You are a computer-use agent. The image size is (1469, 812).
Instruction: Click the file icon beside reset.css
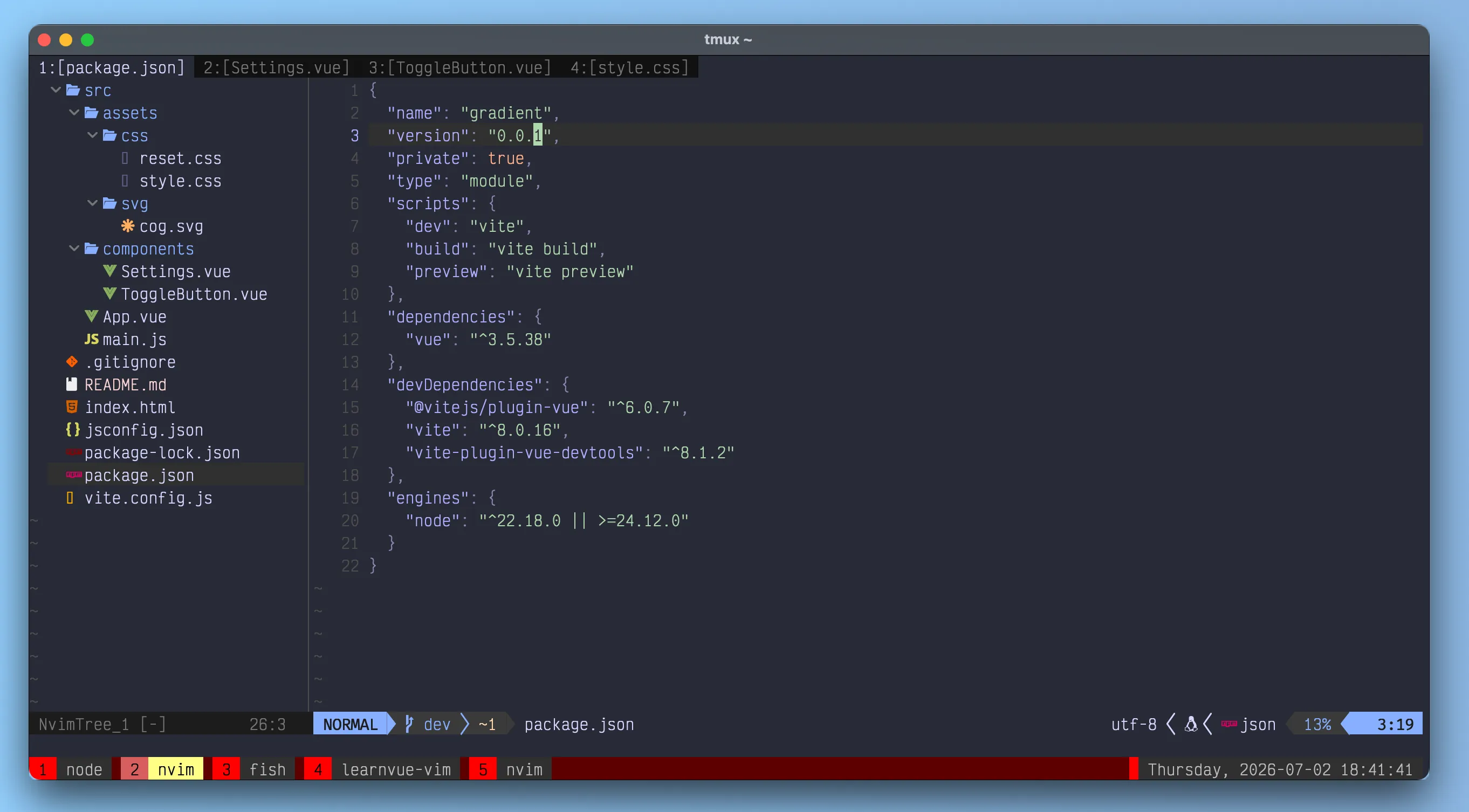[125, 158]
